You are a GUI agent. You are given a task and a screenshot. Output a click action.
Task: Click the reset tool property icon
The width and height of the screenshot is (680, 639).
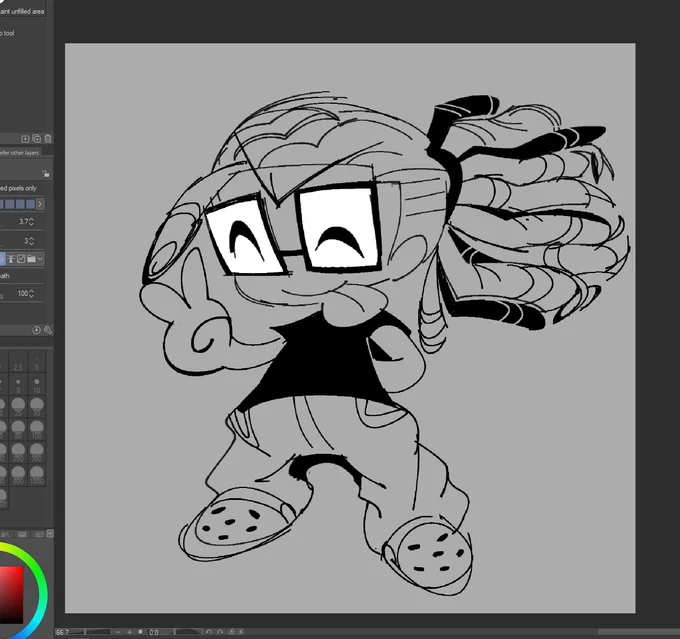click(36, 330)
